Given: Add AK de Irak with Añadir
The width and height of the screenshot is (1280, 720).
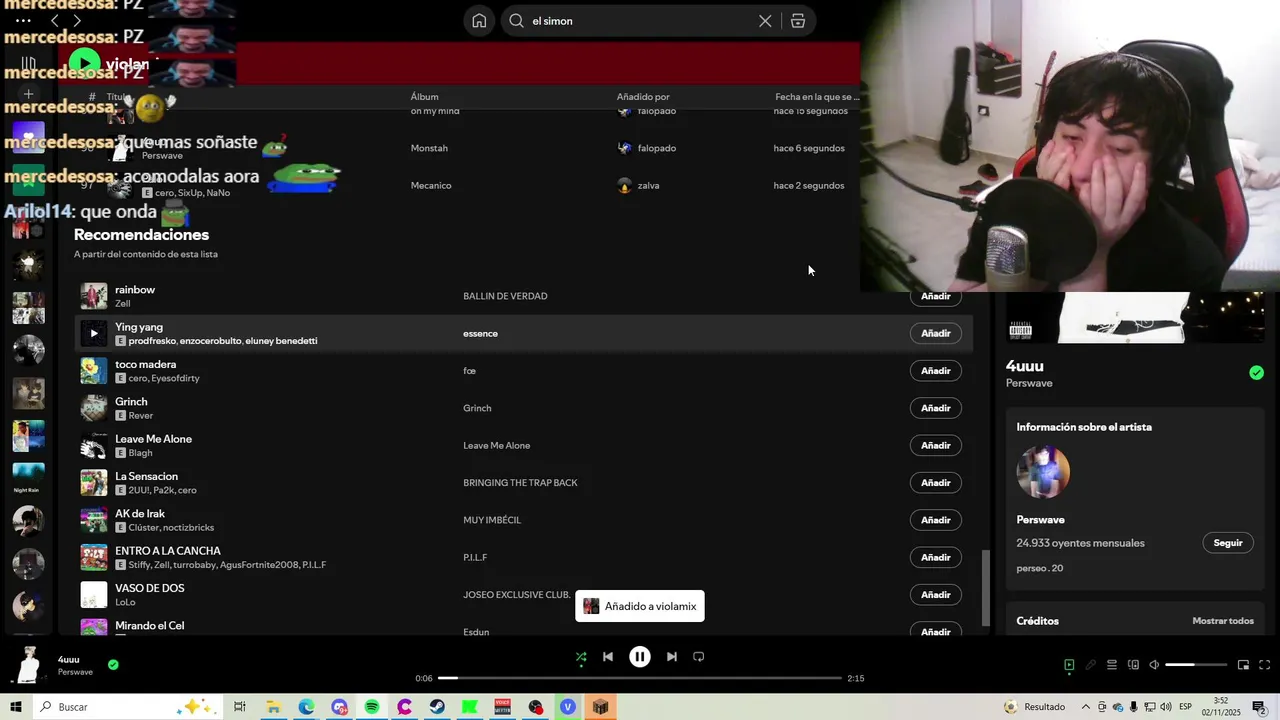Looking at the screenshot, I should coord(936,520).
